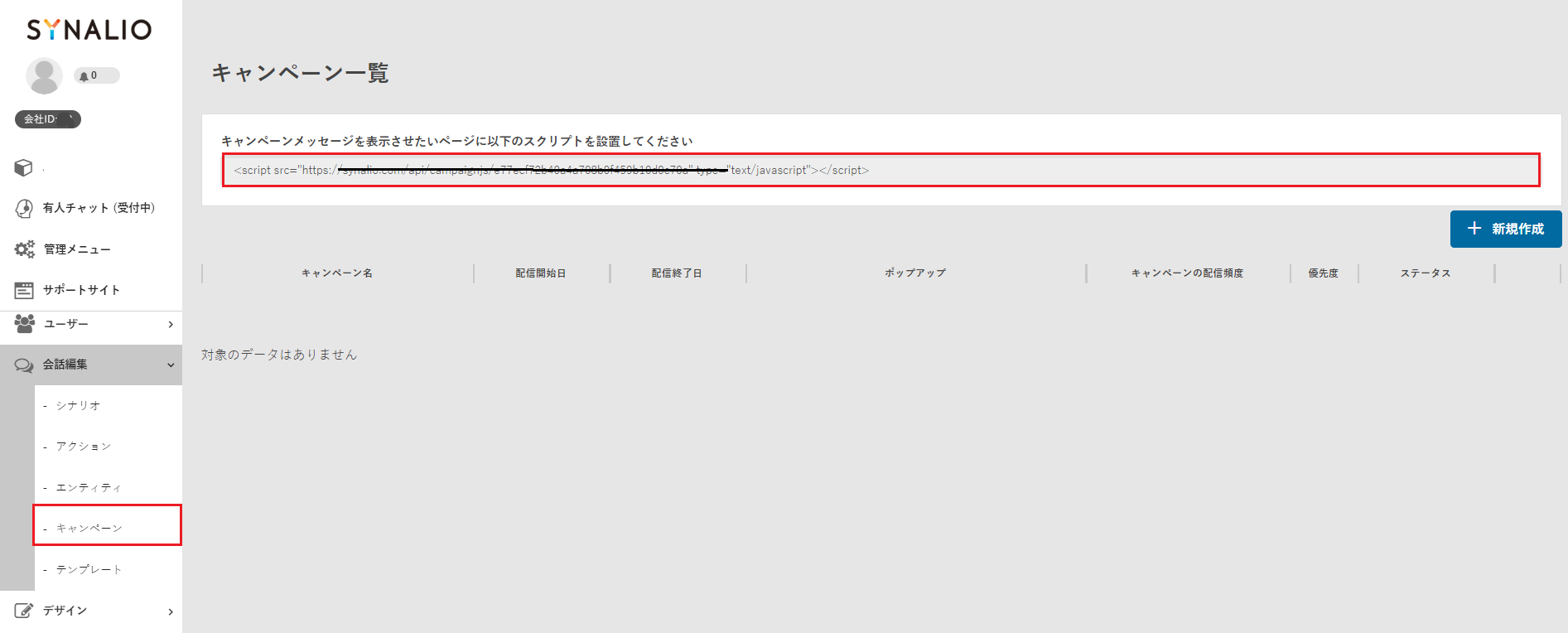
Task: Click the cube icon in sidebar
Action: click(23, 167)
